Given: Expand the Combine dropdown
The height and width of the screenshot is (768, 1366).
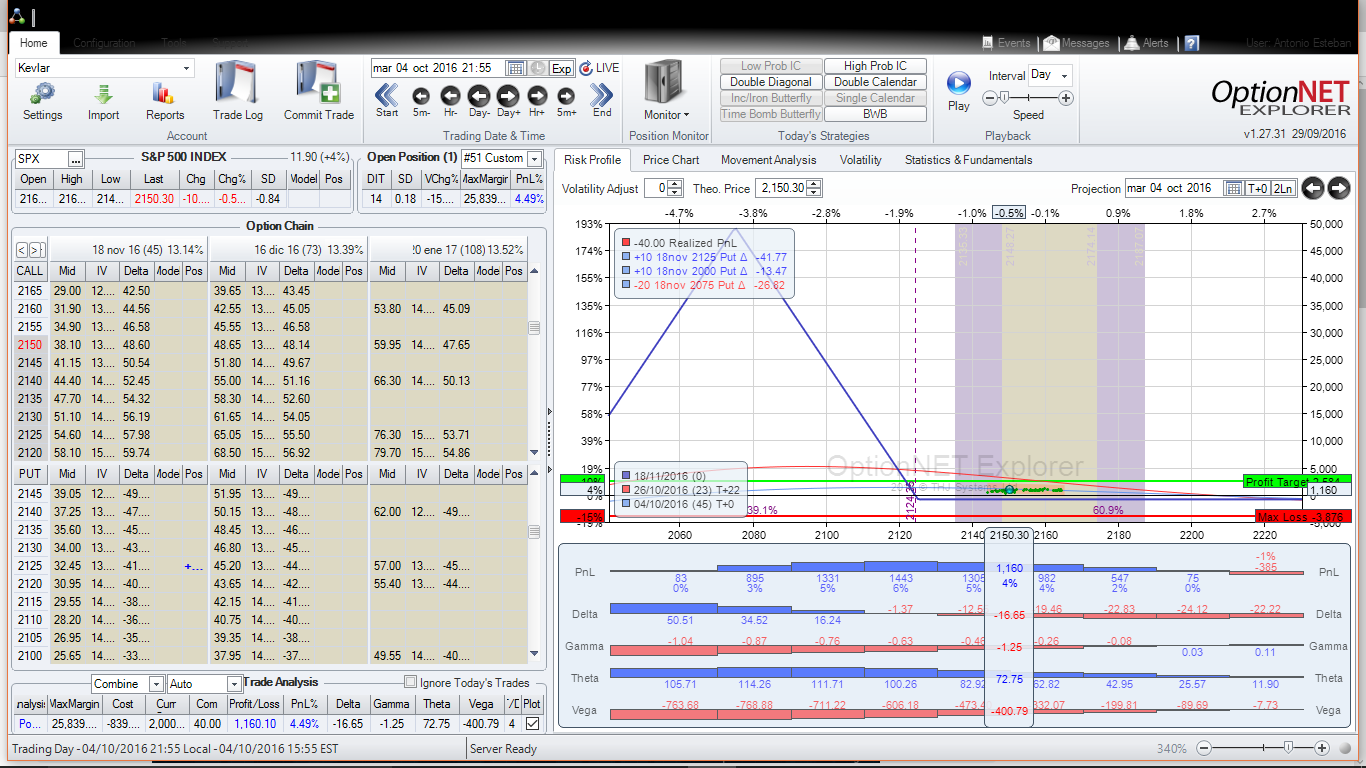Looking at the screenshot, I should (156, 684).
